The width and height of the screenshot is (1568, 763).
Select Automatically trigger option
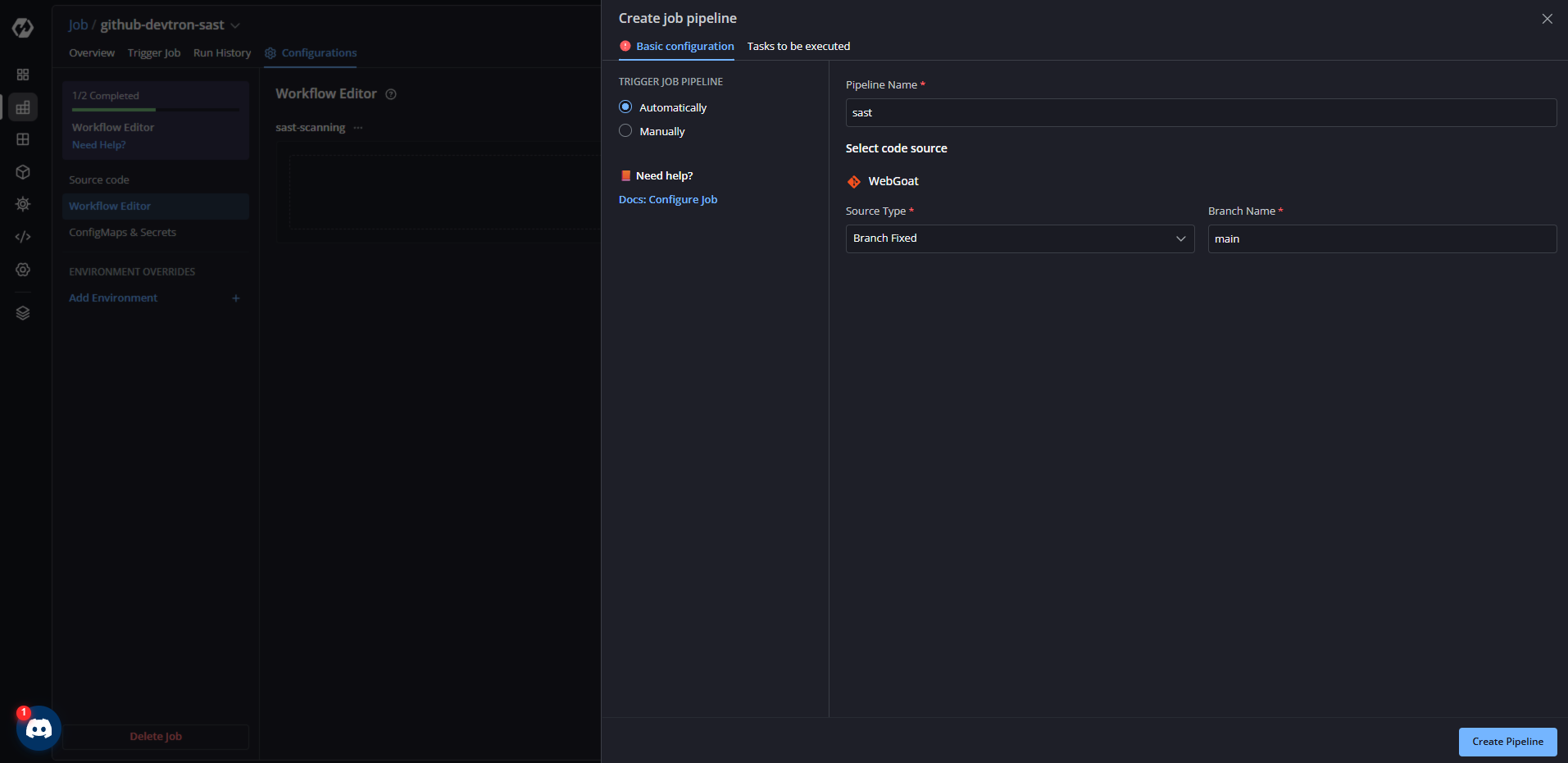(x=625, y=107)
